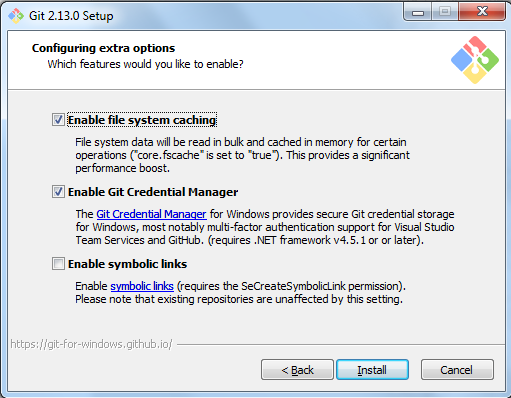
Task: Click the 'Enable Git Credential Manager' label text
Action: point(153,192)
